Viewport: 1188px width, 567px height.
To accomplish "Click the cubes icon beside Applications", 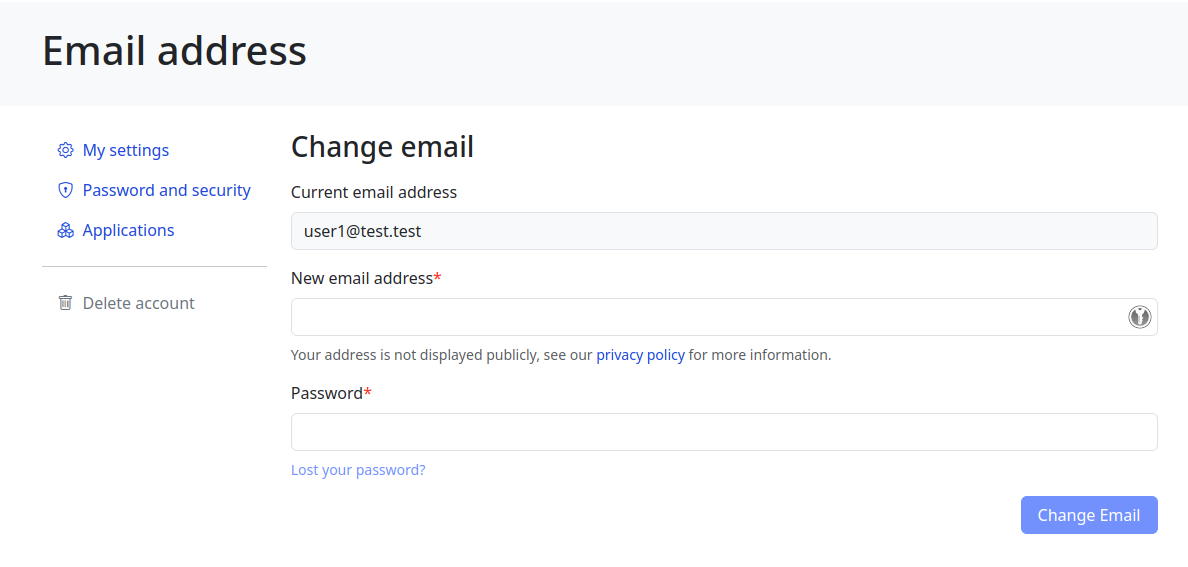I will (66, 230).
